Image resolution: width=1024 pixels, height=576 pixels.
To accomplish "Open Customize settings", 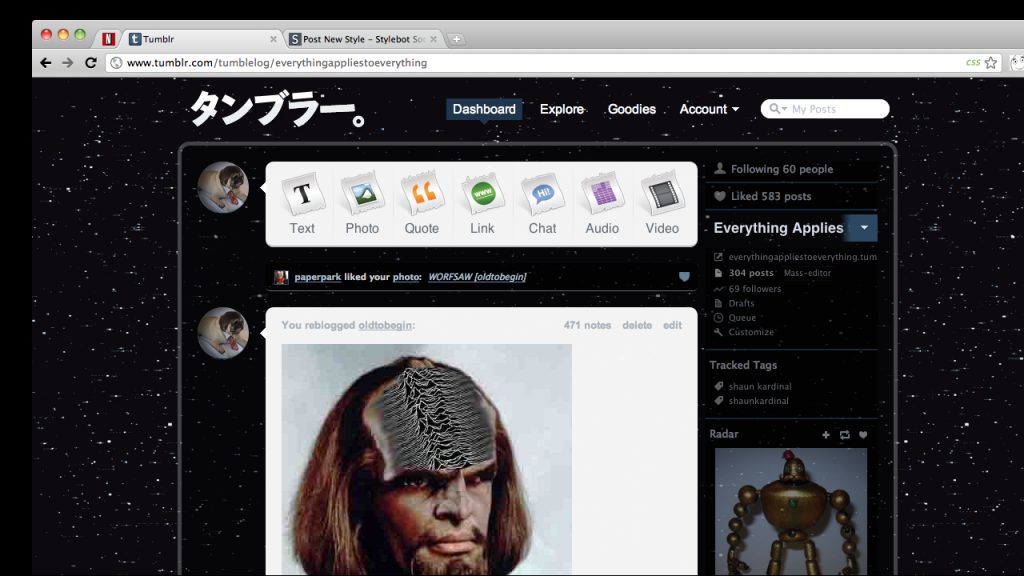I will [751, 332].
